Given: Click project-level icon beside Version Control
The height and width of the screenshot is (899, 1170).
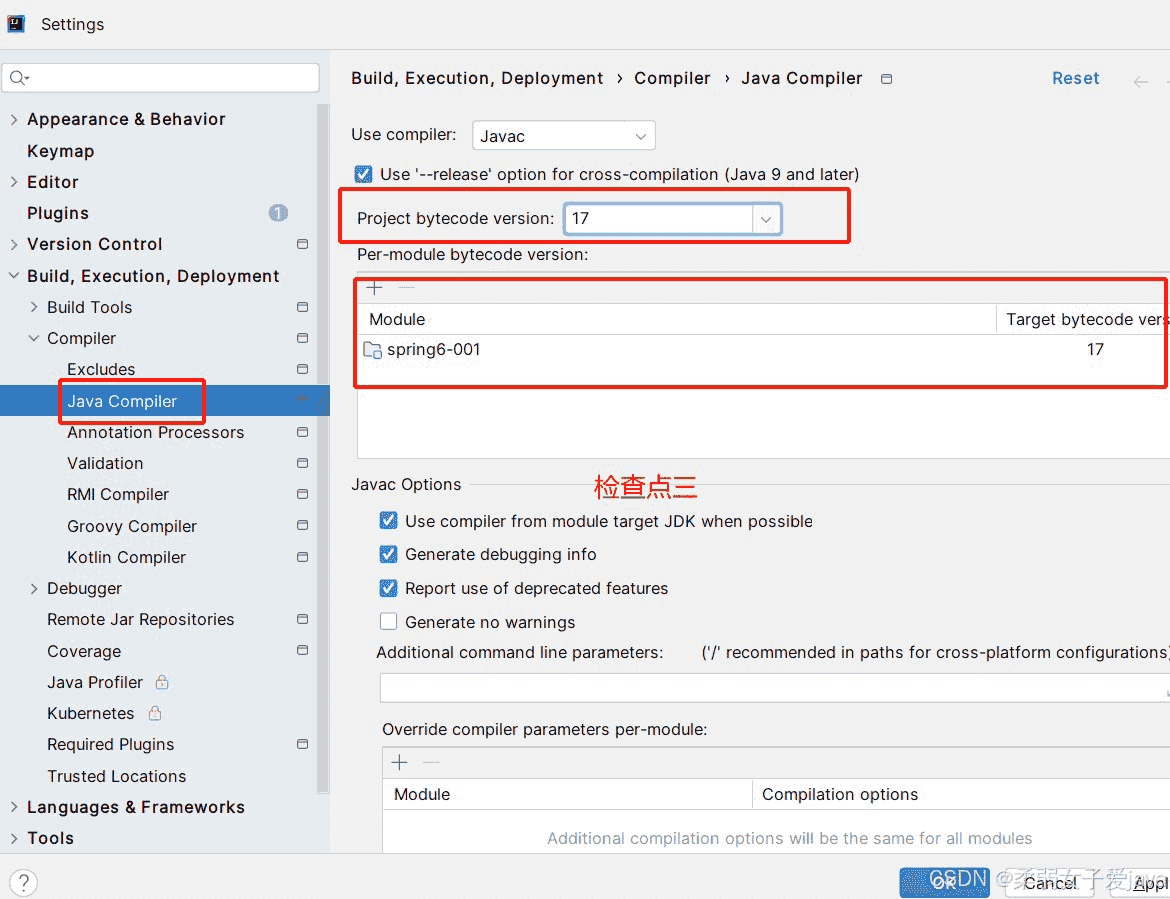Looking at the screenshot, I should coord(302,244).
